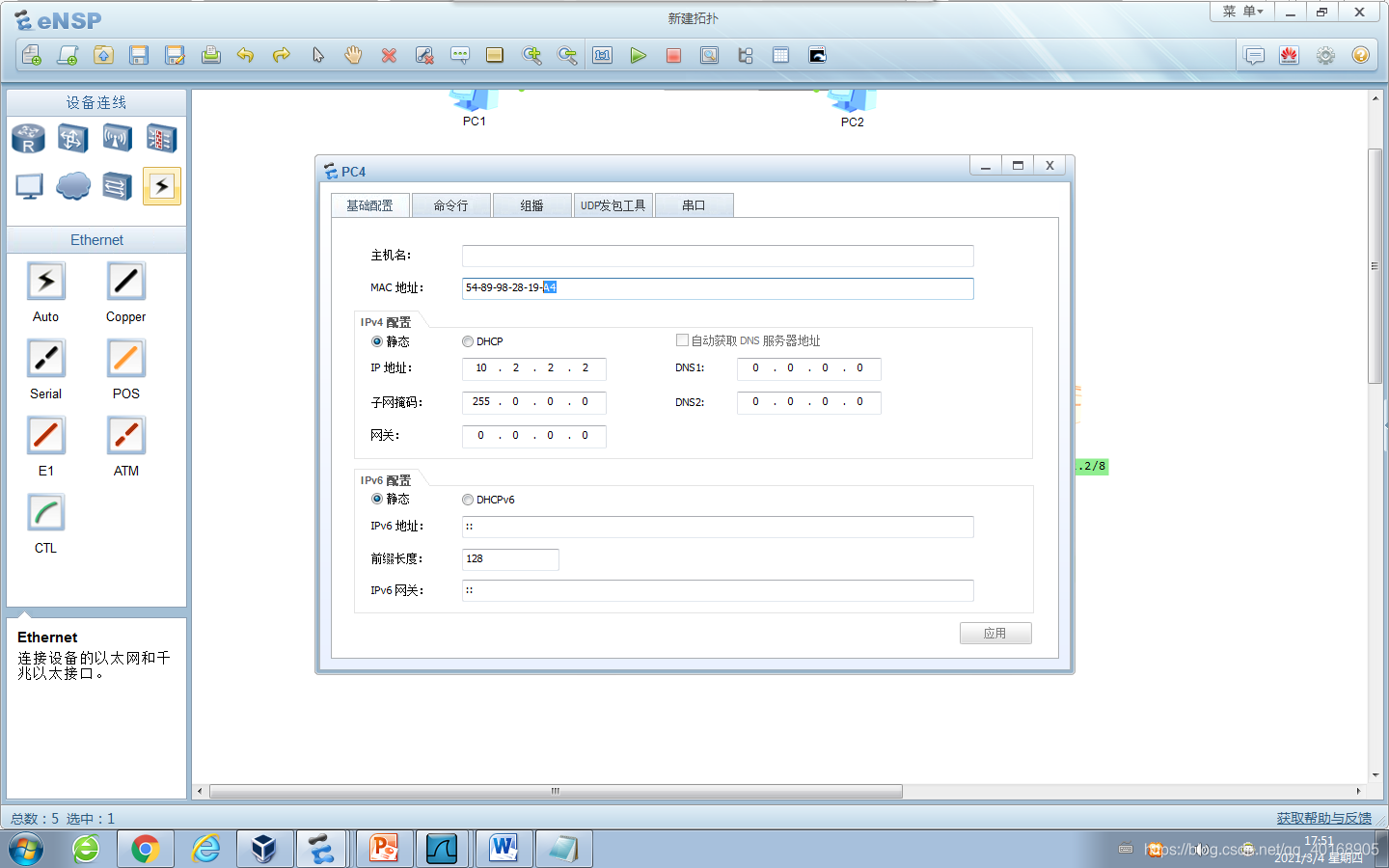The height and width of the screenshot is (868, 1389).
Task: Click the zoom in magnifier icon
Action: (x=531, y=55)
